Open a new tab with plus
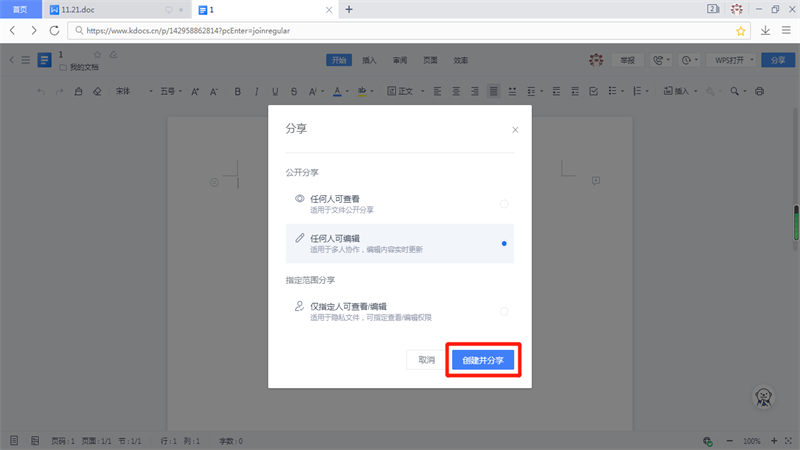Viewport: 800px width, 450px height. (x=349, y=9)
